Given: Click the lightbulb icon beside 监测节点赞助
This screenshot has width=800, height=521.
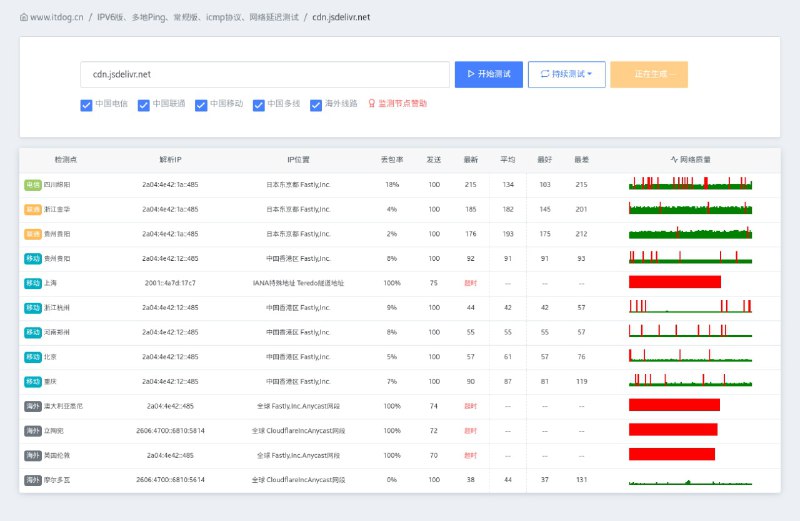Looking at the screenshot, I should [372, 103].
